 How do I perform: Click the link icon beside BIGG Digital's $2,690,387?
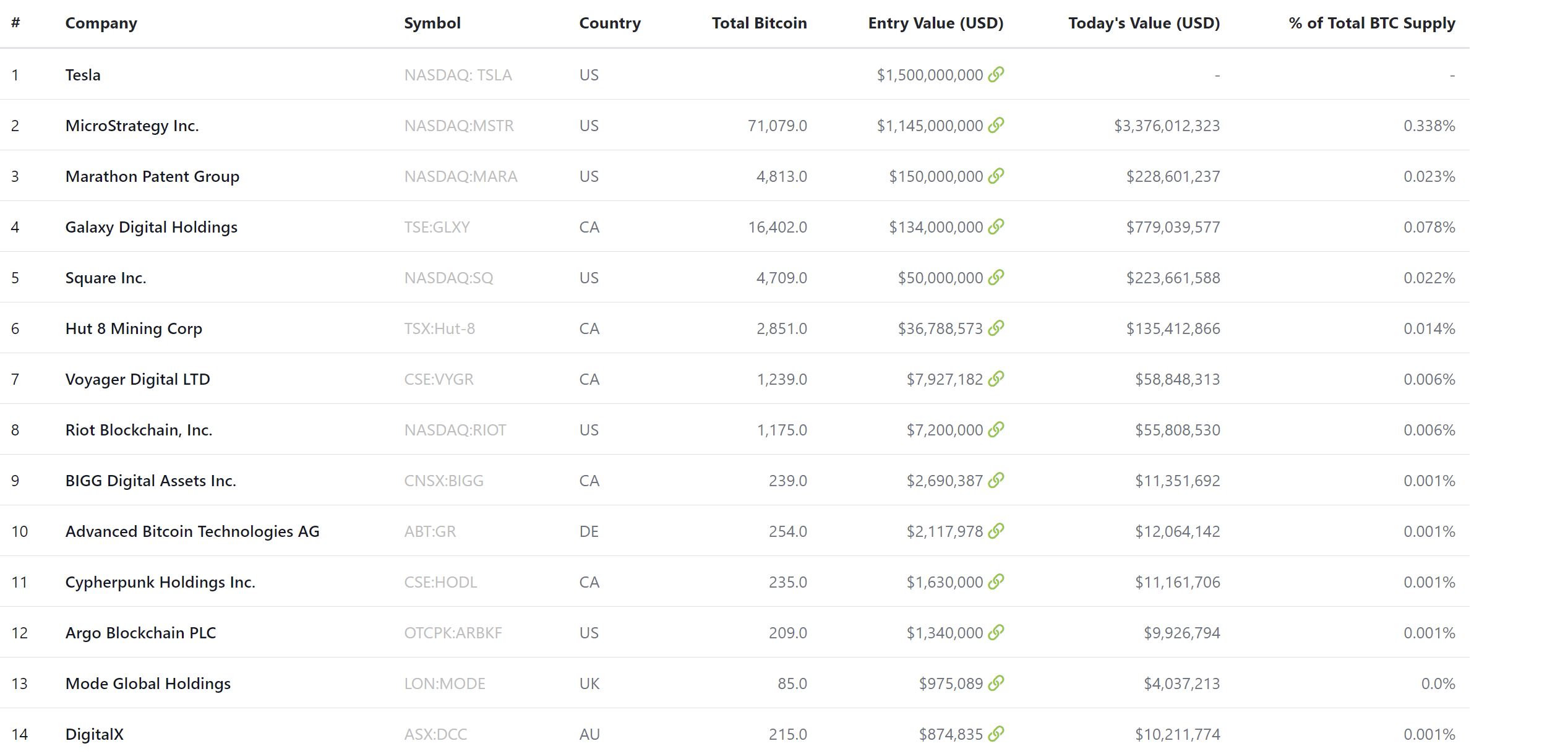click(x=996, y=480)
